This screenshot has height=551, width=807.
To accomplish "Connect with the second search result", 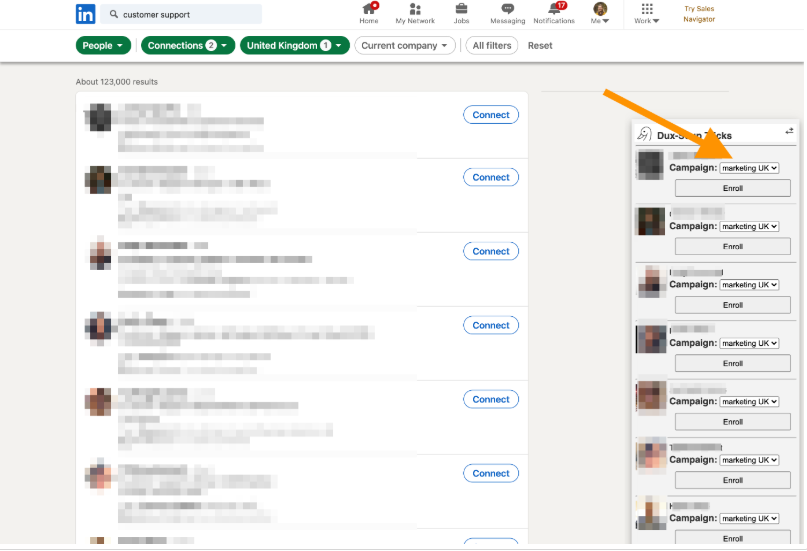I will (491, 177).
